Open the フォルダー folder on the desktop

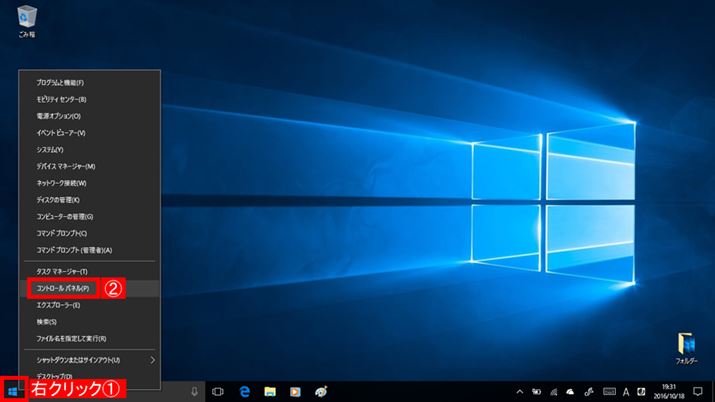click(x=687, y=347)
